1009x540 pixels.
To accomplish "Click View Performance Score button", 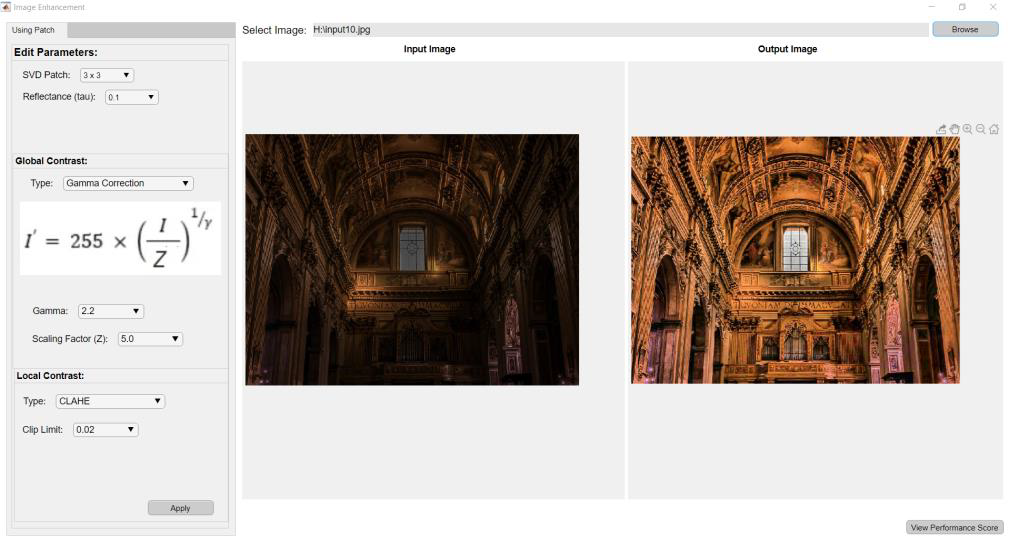I will (x=954, y=527).
